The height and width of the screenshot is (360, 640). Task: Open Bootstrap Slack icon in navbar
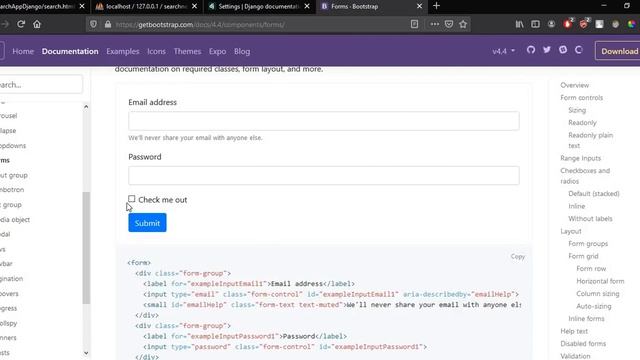pyautogui.click(x=563, y=50)
